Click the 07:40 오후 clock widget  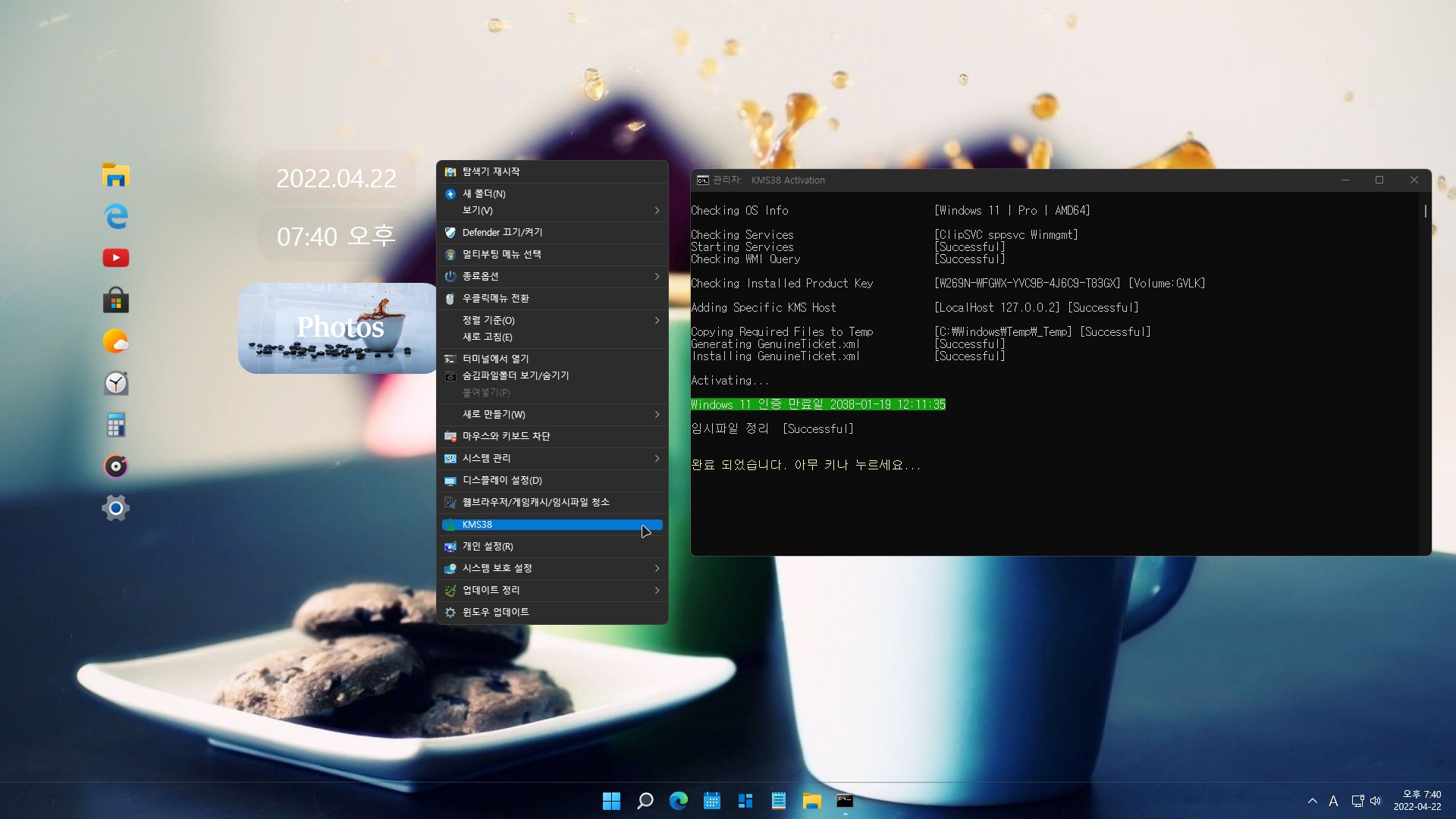(336, 237)
